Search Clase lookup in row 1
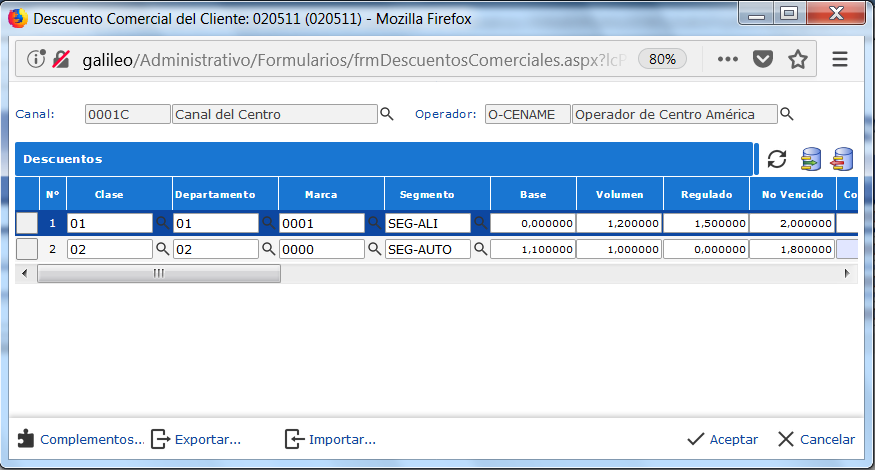Viewport: 875px width, 470px height. coord(162,223)
